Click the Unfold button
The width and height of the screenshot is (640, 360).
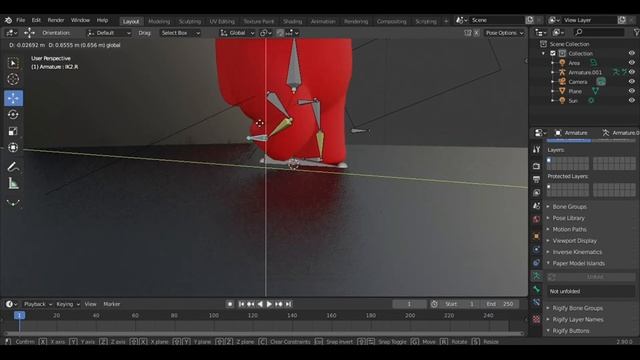[x=591, y=277]
